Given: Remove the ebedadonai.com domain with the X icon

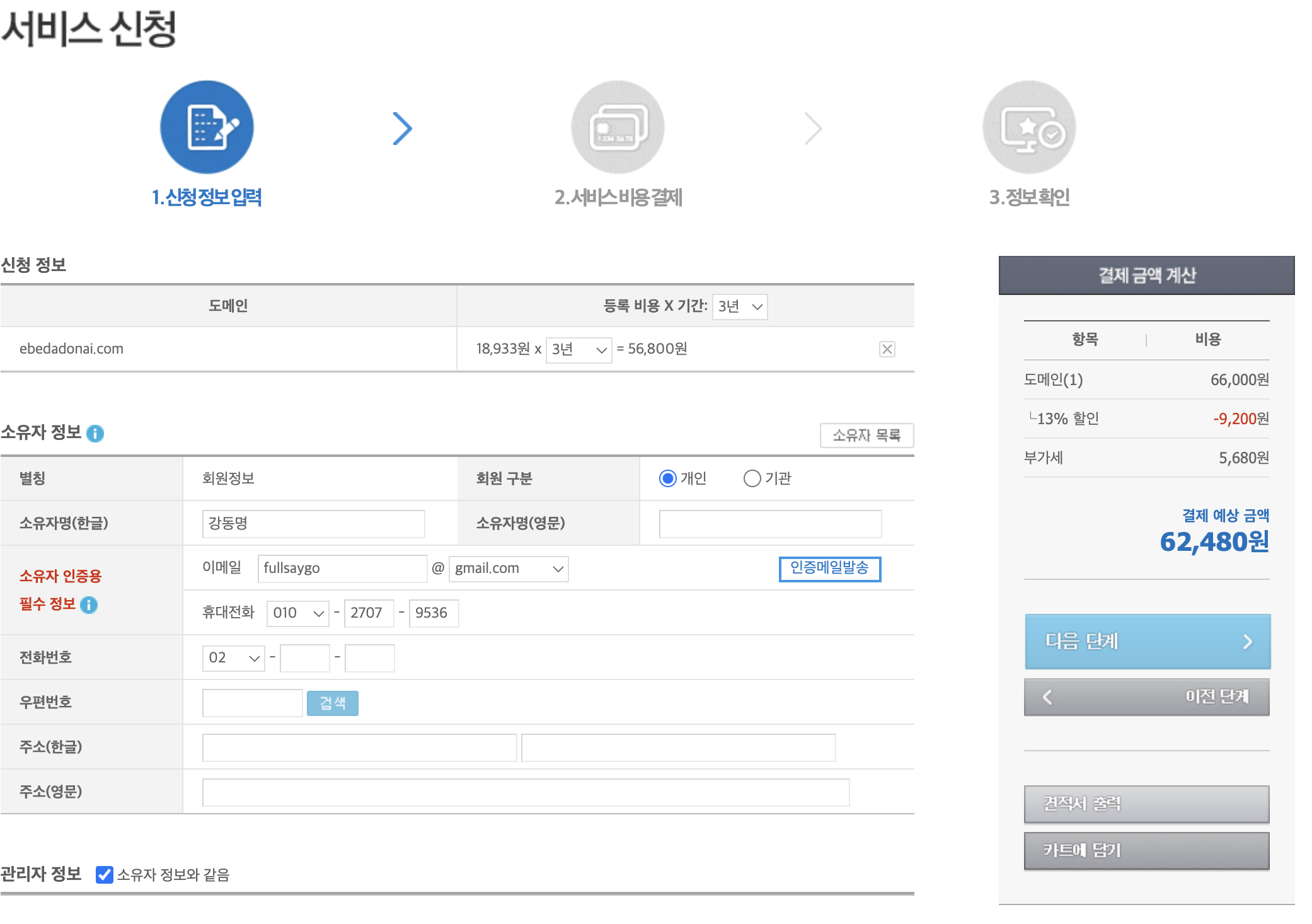Looking at the screenshot, I should [x=887, y=349].
